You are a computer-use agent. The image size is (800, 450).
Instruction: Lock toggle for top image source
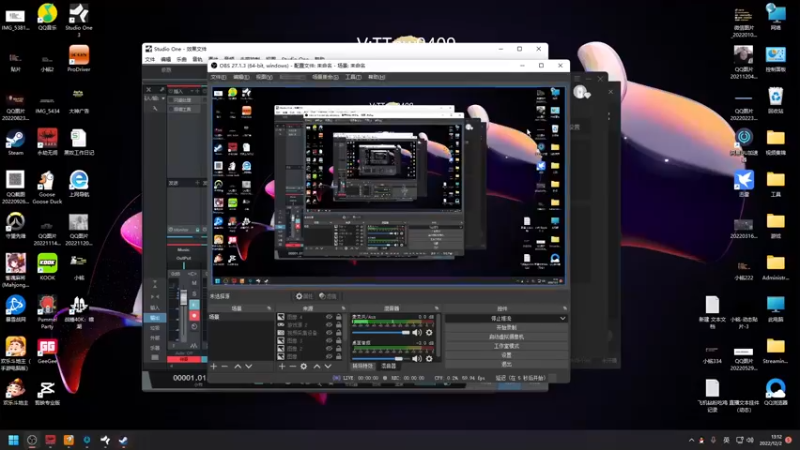tap(339, 317)
